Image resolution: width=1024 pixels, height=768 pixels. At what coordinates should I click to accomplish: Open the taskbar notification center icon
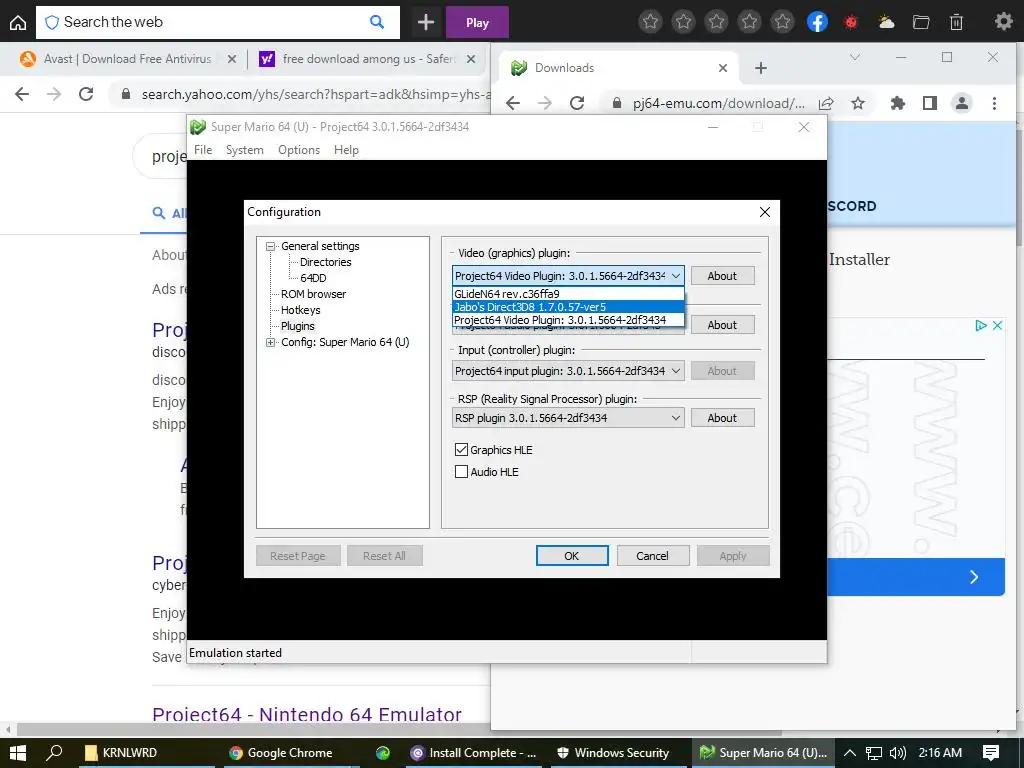(991, 752)
